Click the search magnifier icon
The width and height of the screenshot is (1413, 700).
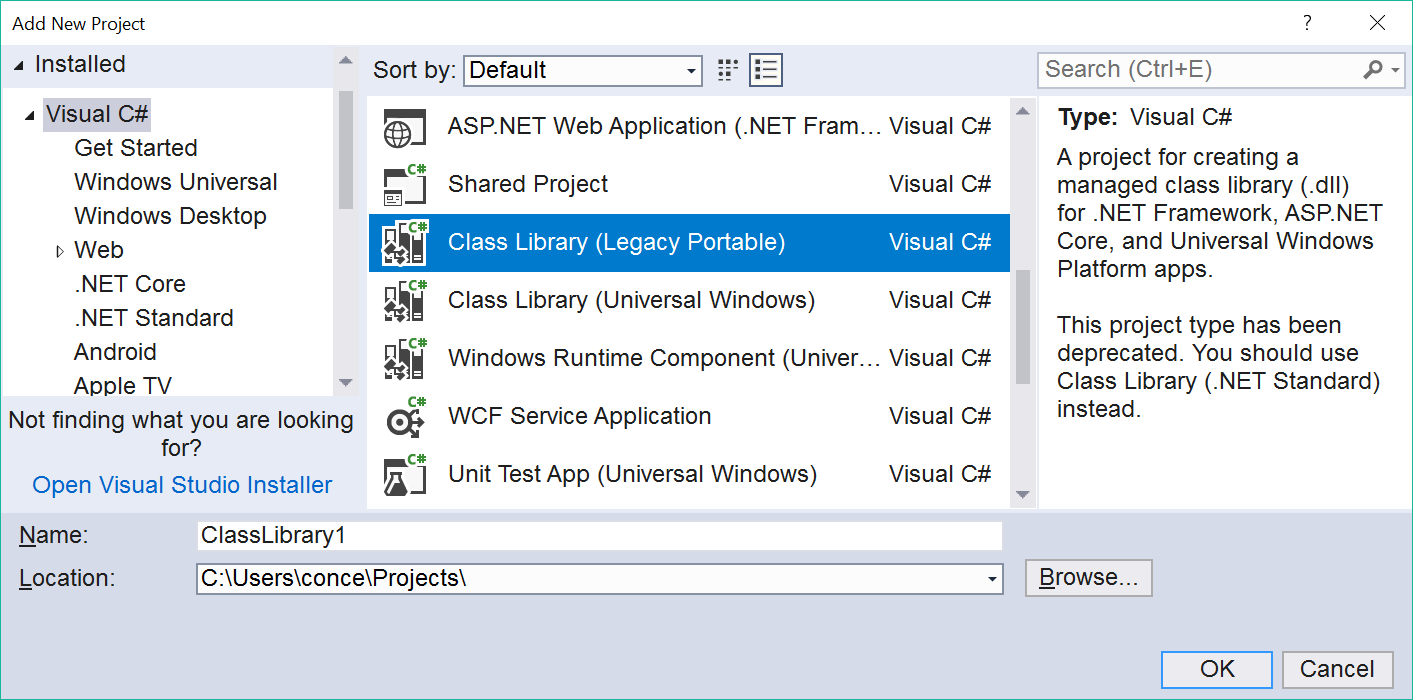tap(1374, 70)
